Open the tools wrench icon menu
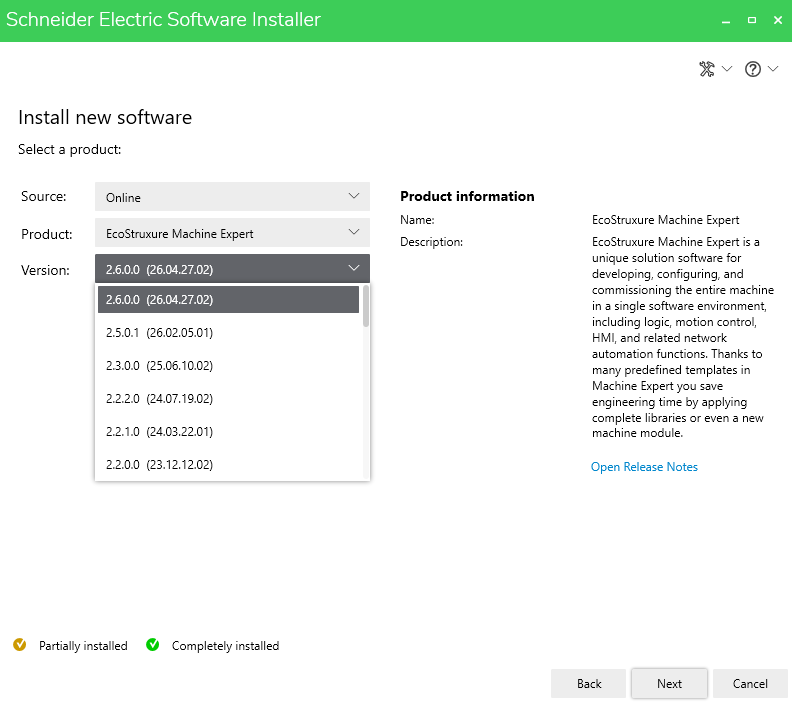This screenshot has width=792, height=714. (707, 69)
